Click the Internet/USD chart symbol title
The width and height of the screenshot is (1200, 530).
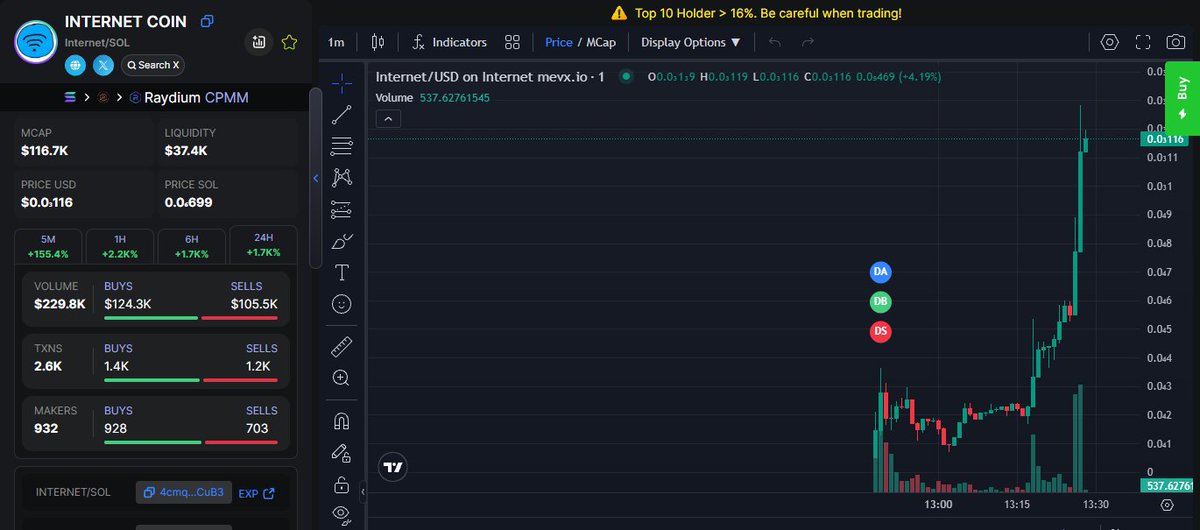click(x=490, y=77)
